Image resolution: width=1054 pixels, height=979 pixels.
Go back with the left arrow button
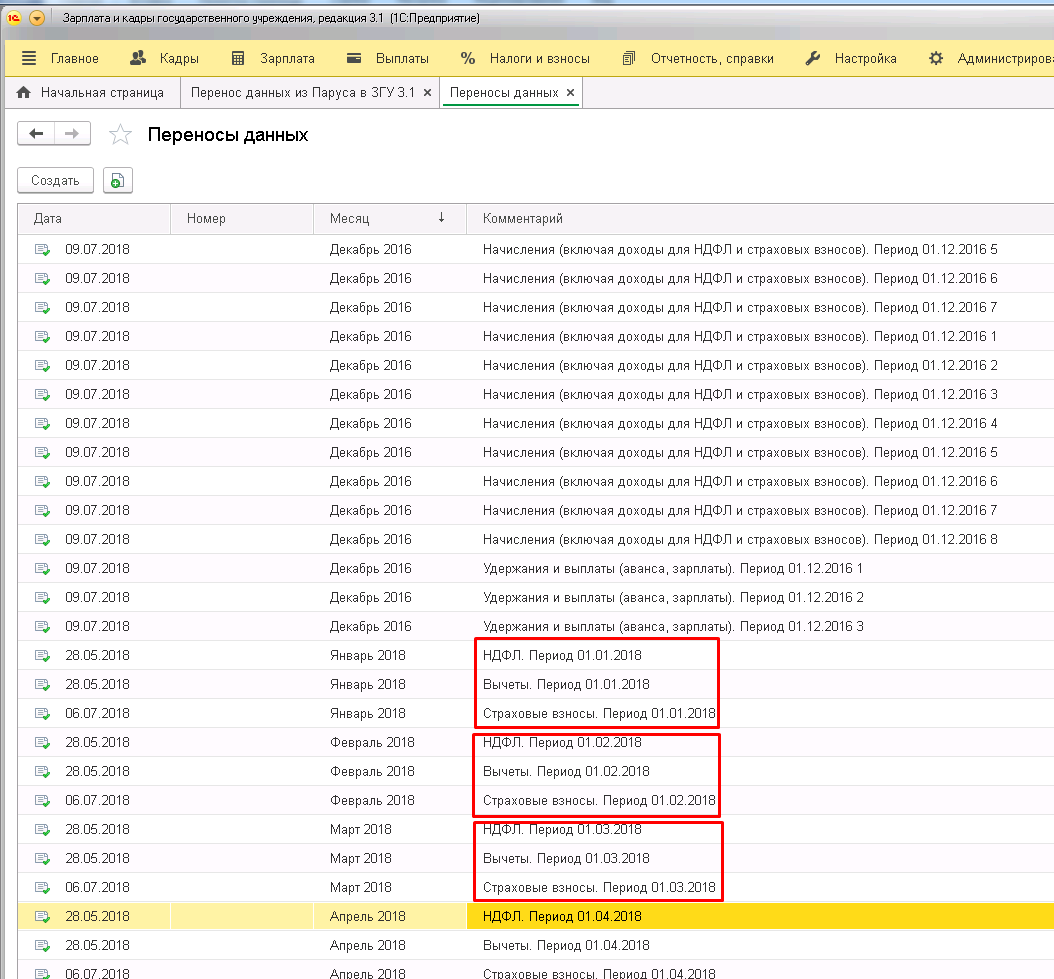point(37,134)
